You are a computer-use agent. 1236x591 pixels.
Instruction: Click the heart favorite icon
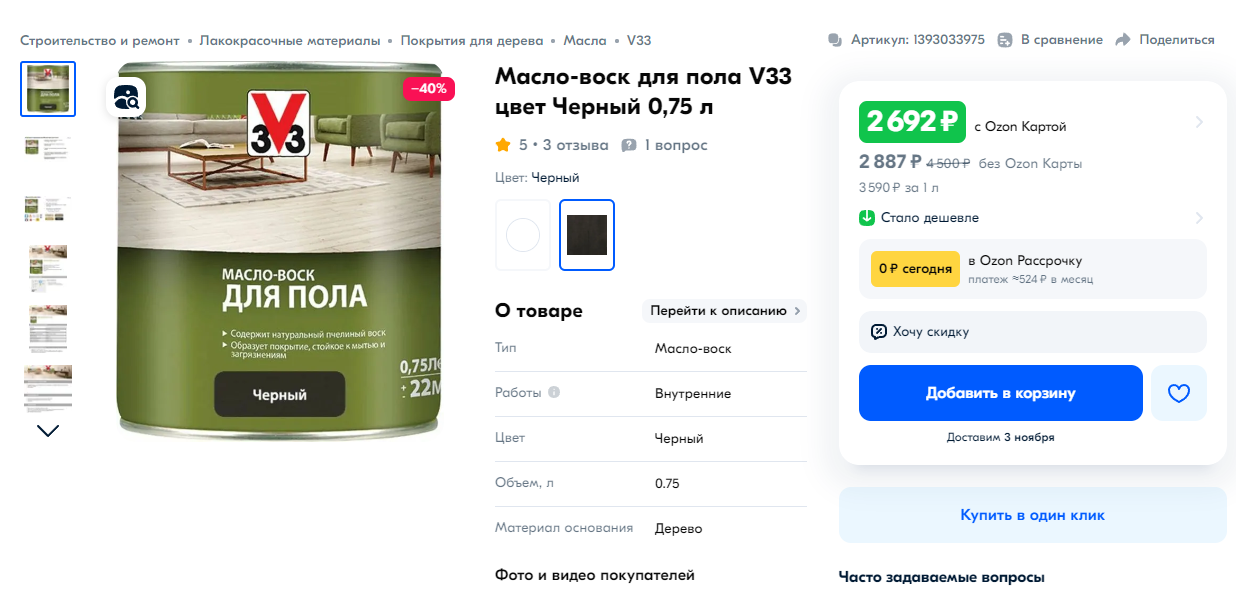pos(1179,393)
